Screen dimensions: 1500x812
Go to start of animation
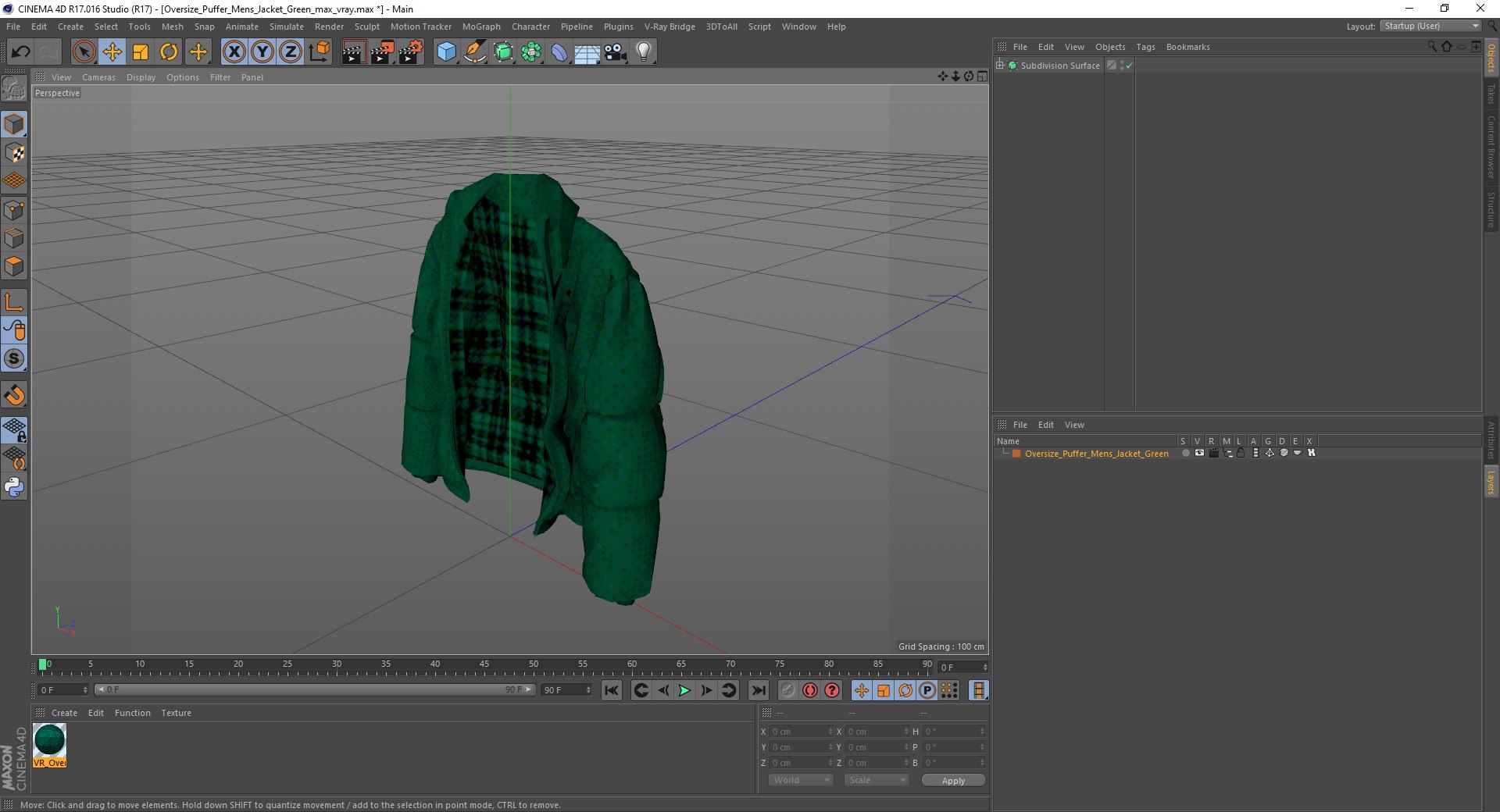pos(612,690)
